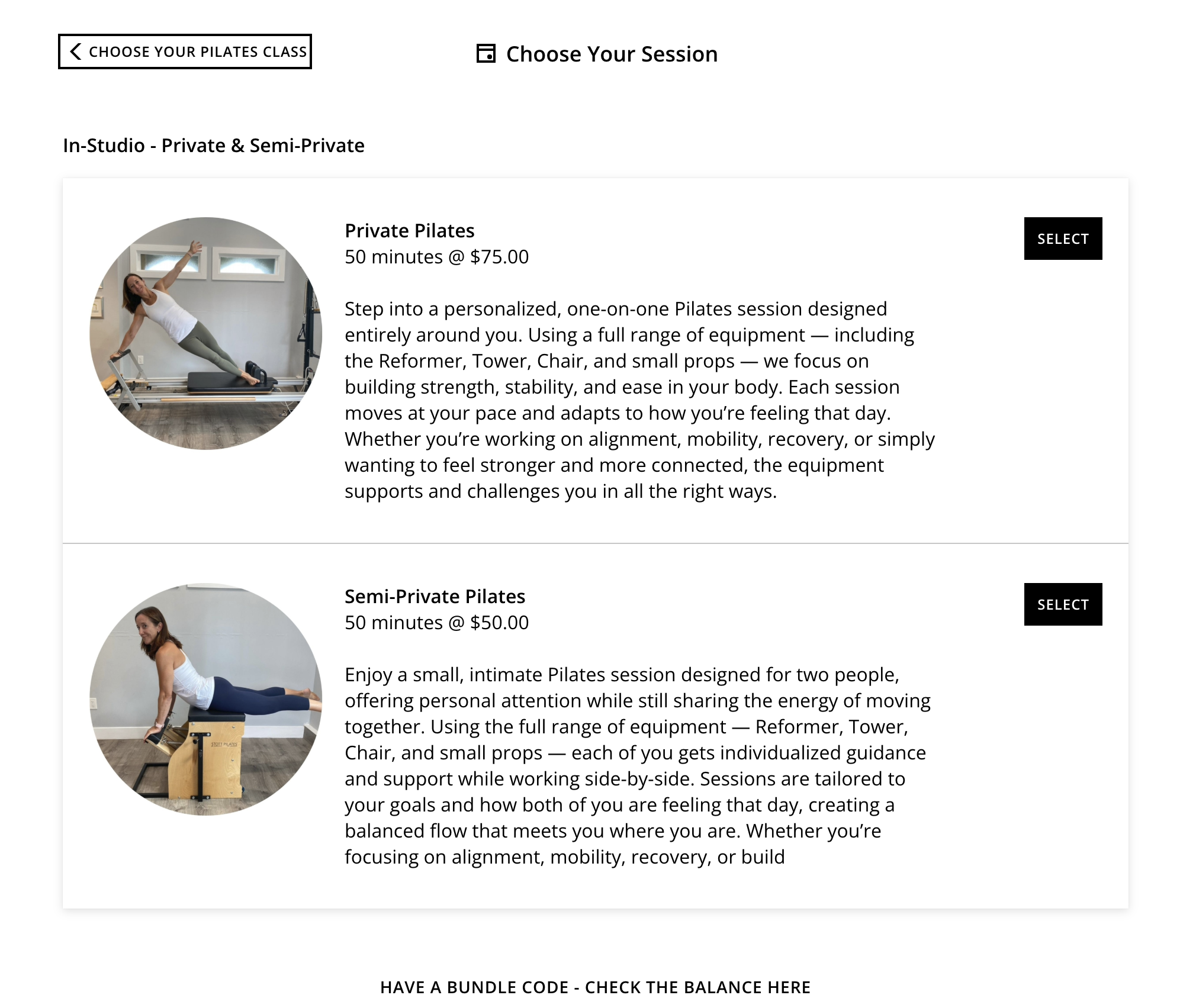Click the 50 minutes @ $75.00 price
This screenshot has height=1008, width=1196.
click(x=437, y=257)
